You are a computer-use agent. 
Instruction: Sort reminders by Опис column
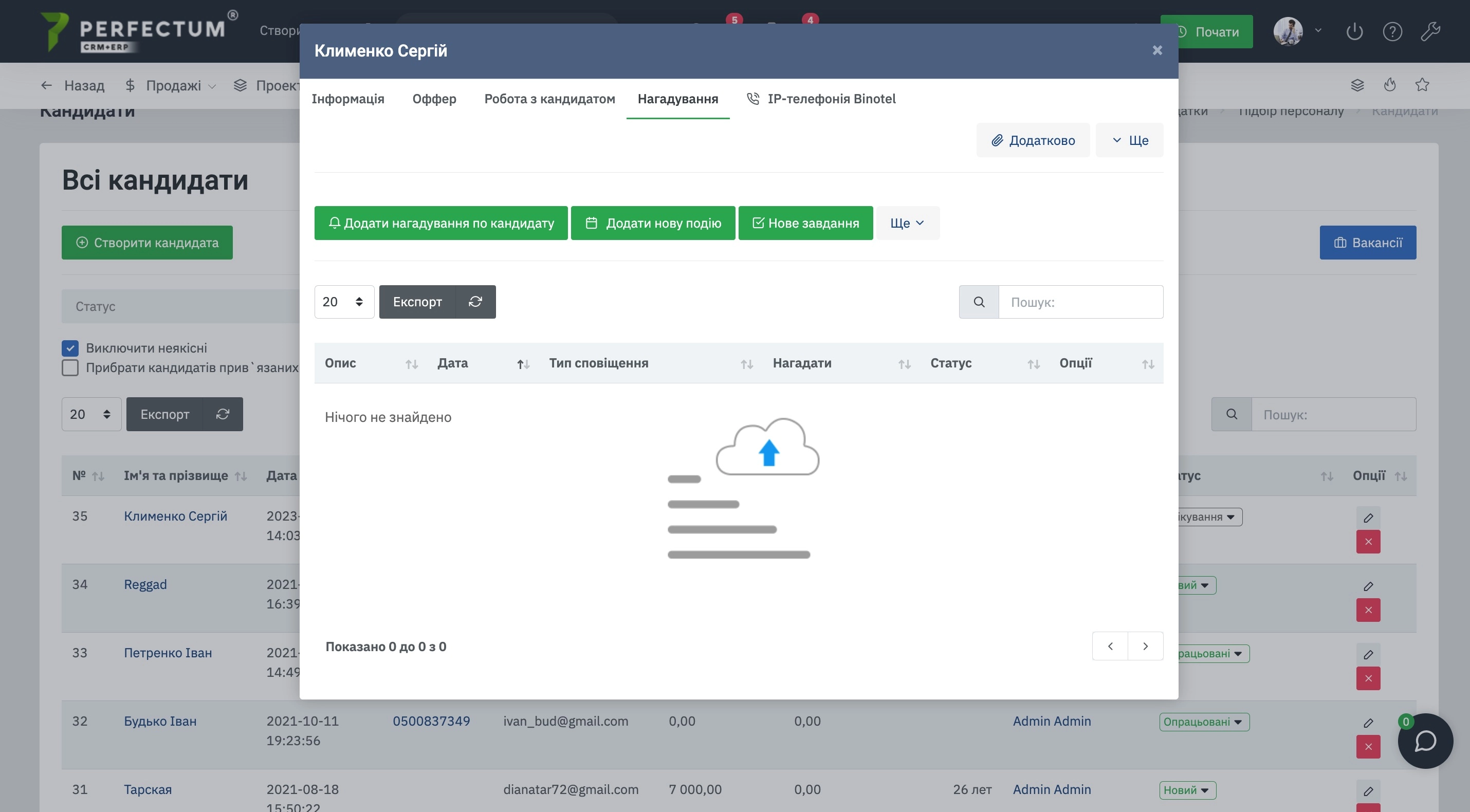coord(372,363)
